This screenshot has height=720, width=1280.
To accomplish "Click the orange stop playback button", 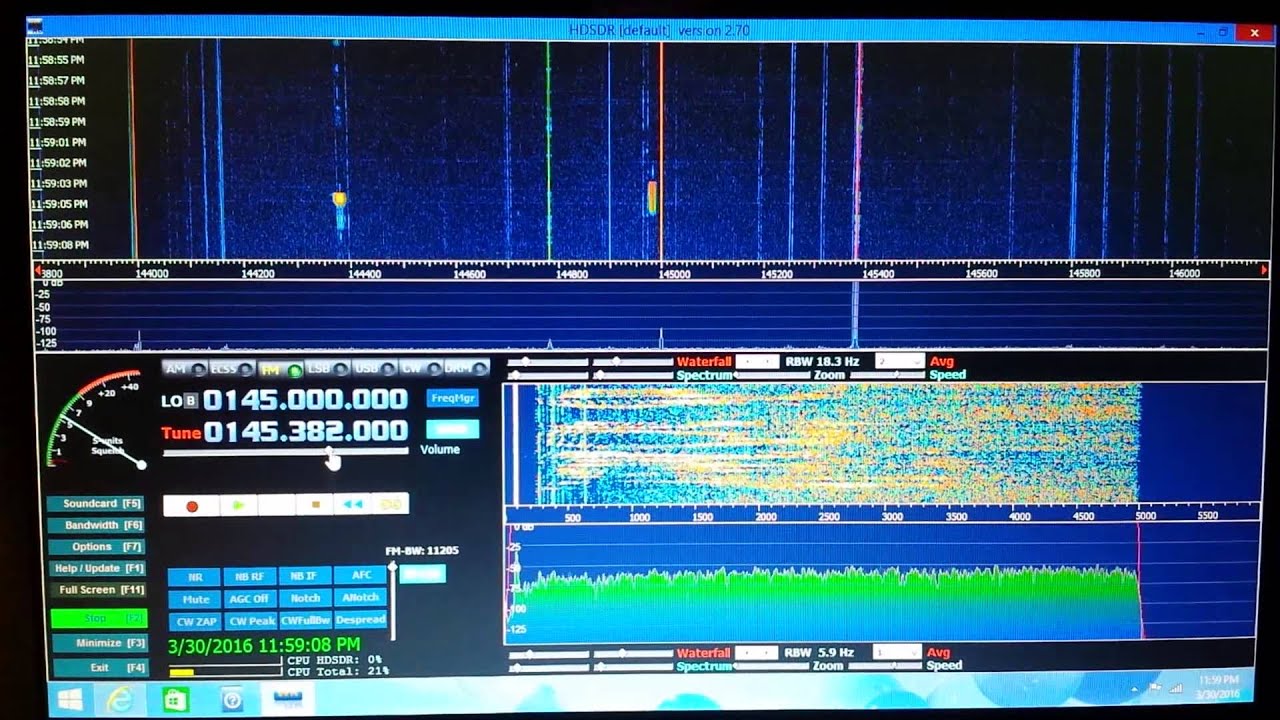I will (x=315, y=505).
